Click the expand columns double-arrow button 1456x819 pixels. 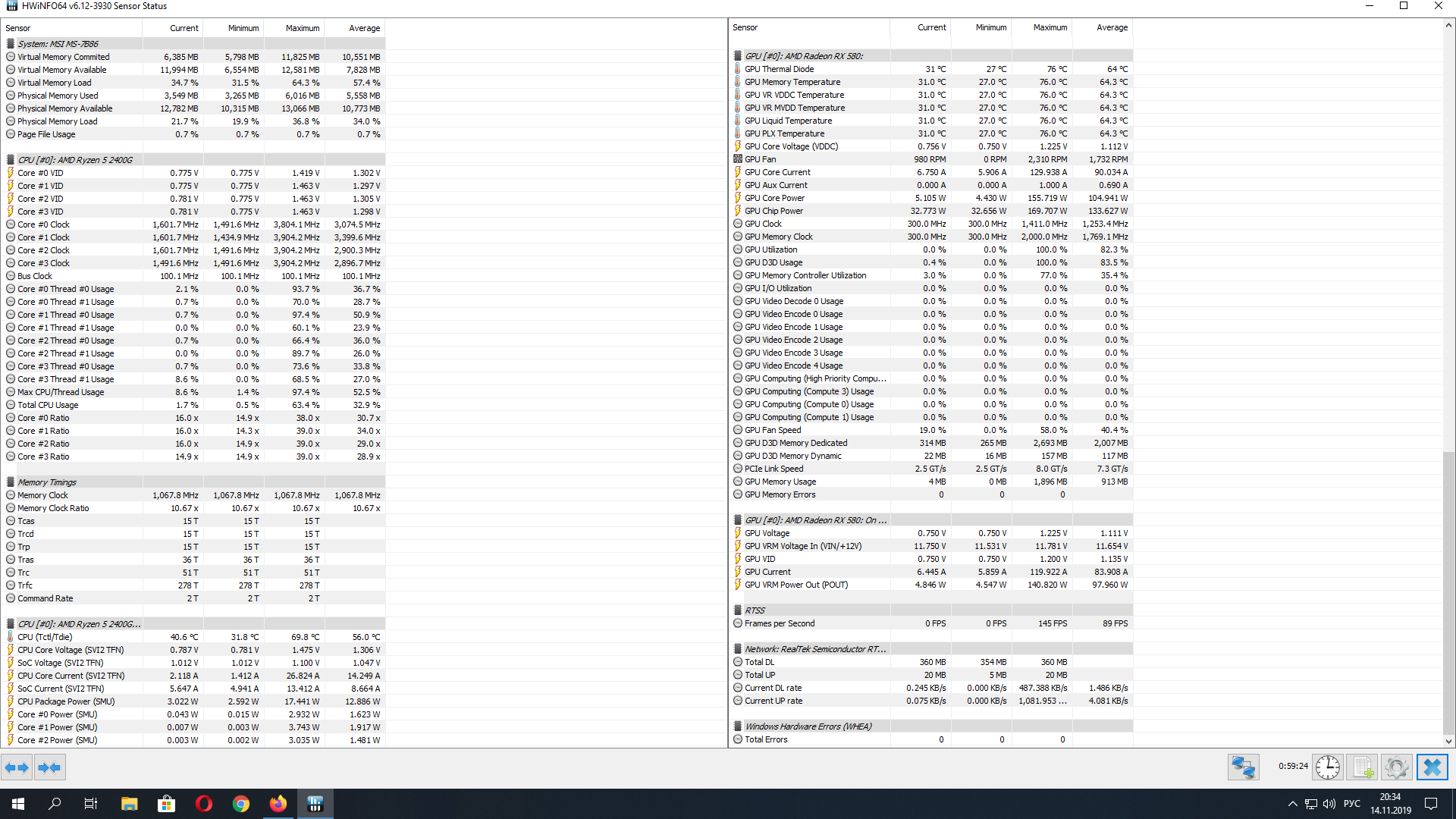[17, 767]
